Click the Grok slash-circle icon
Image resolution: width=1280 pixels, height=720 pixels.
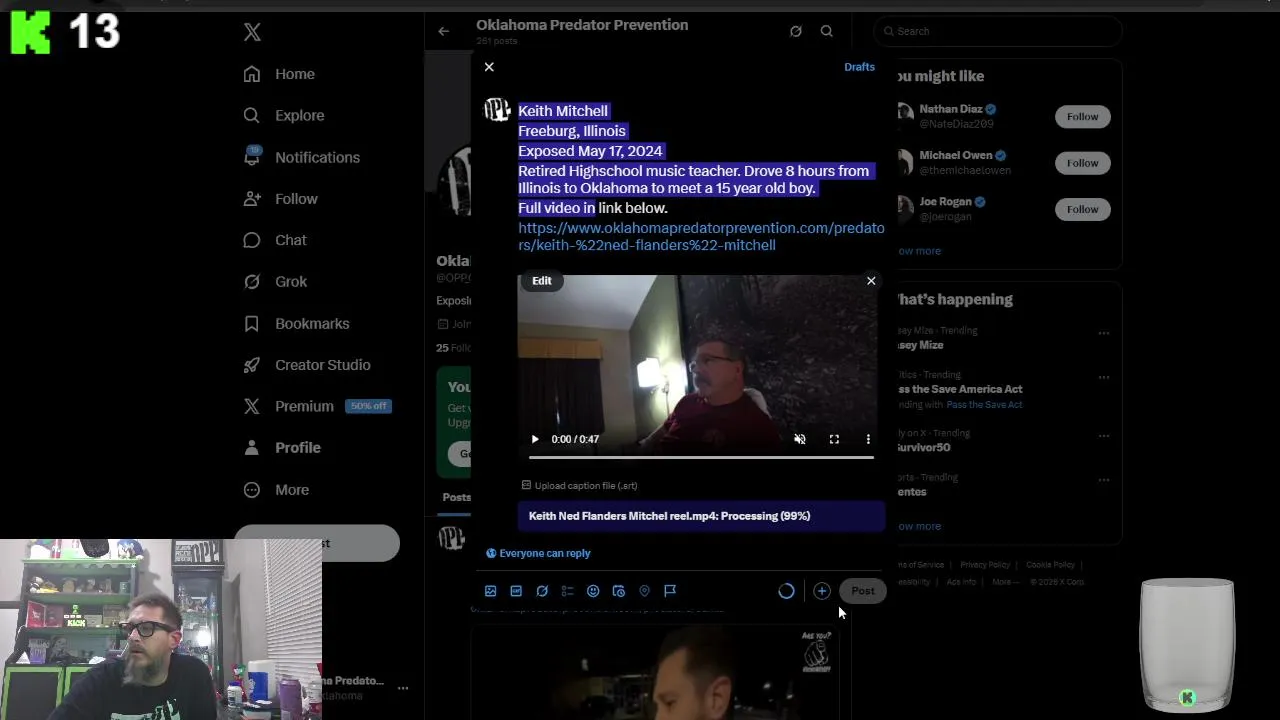pyautogui.click(x=252, y=282)
